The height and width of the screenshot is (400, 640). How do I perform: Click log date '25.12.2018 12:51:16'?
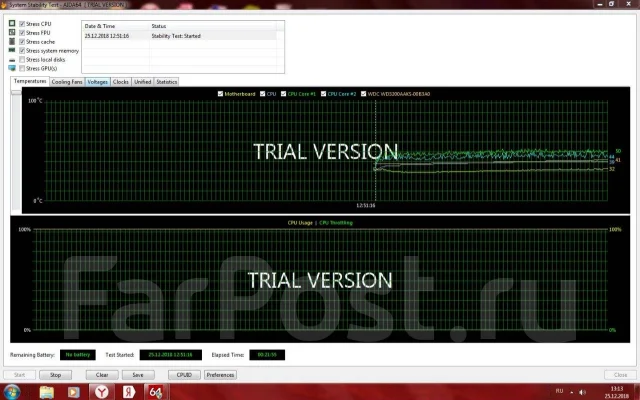point(107,36)
